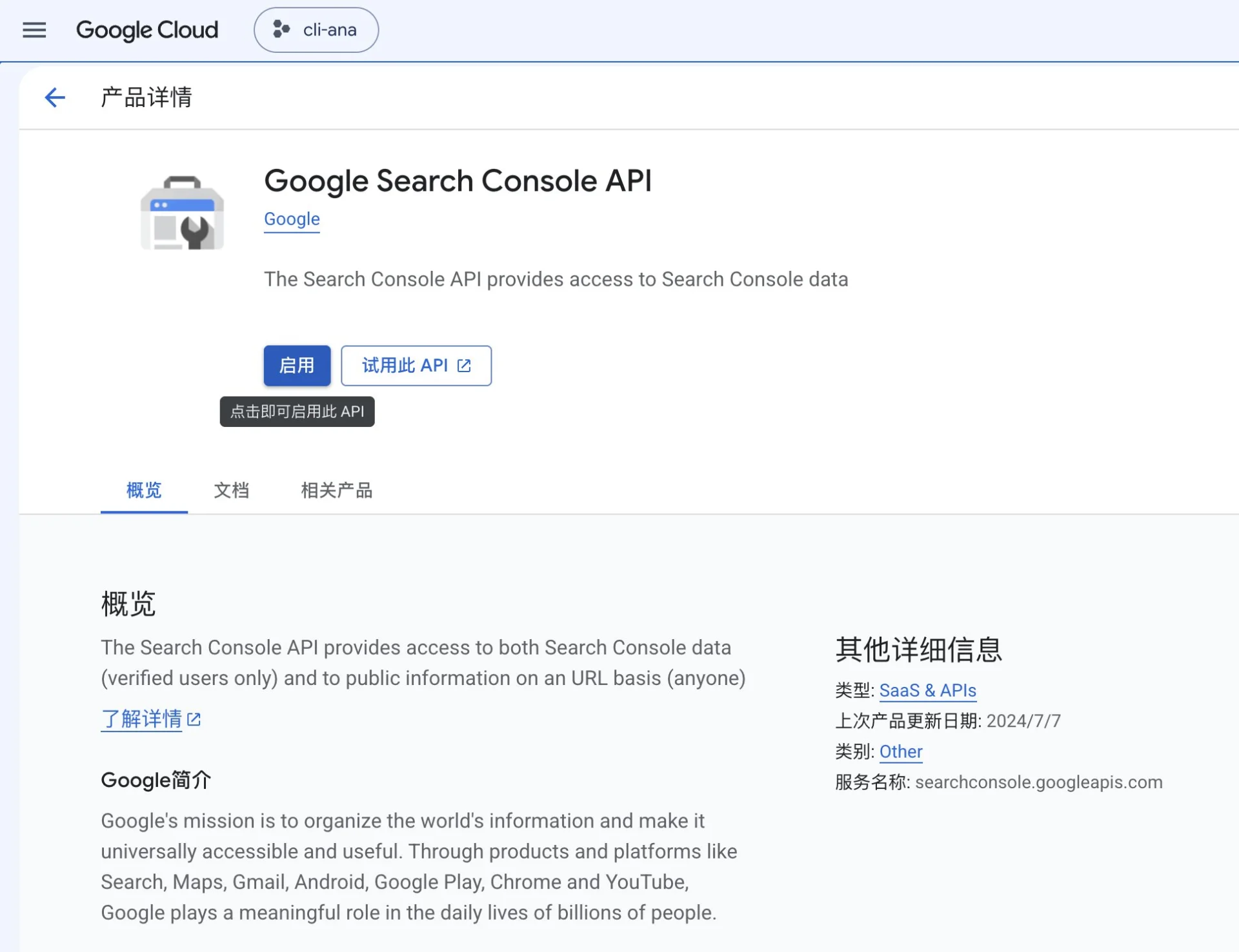Click the Google简介 heading
The image size is (1239, 952).
point(156,780)
